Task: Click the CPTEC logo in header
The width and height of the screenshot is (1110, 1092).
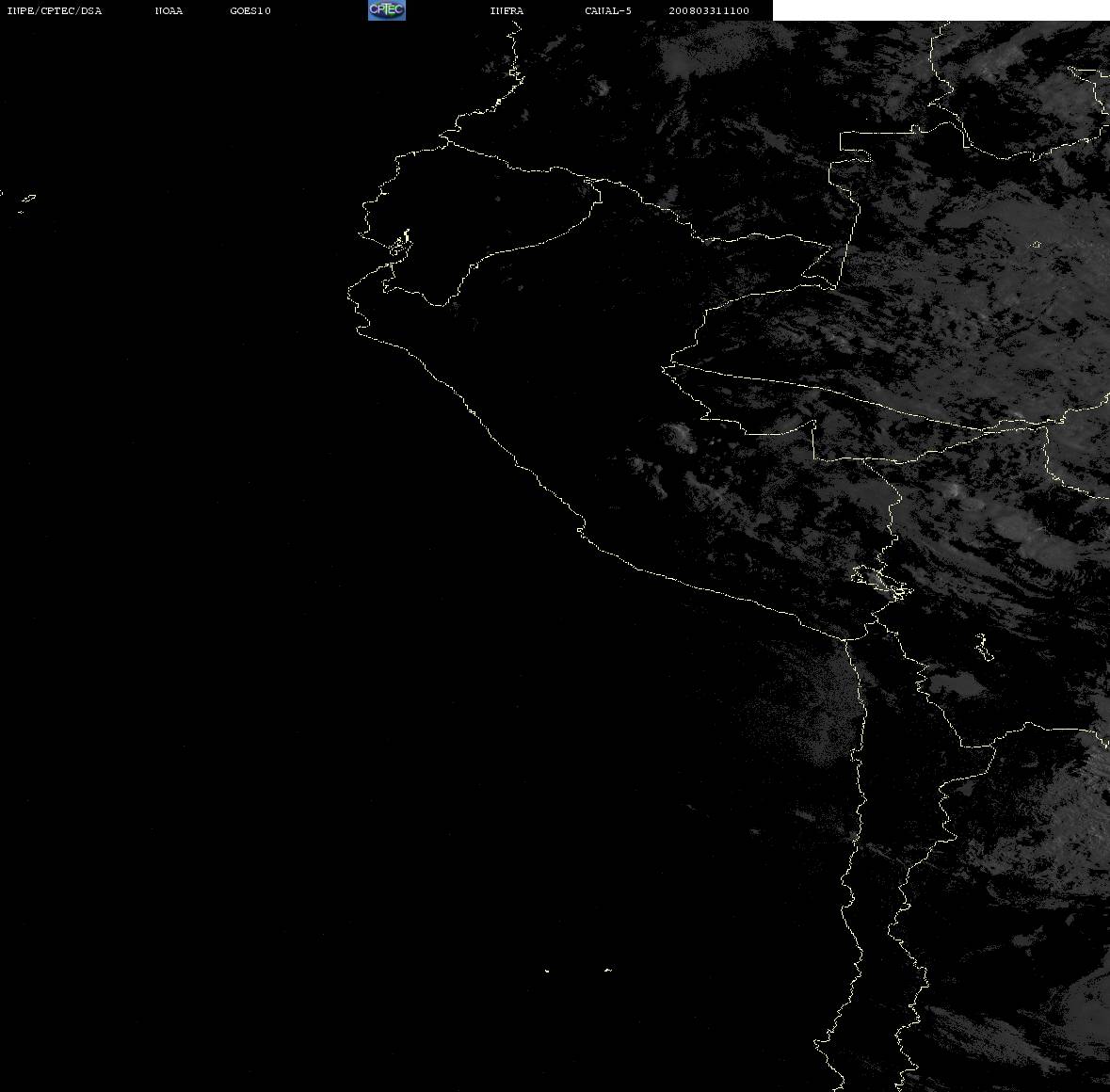Action: point(387,10)
